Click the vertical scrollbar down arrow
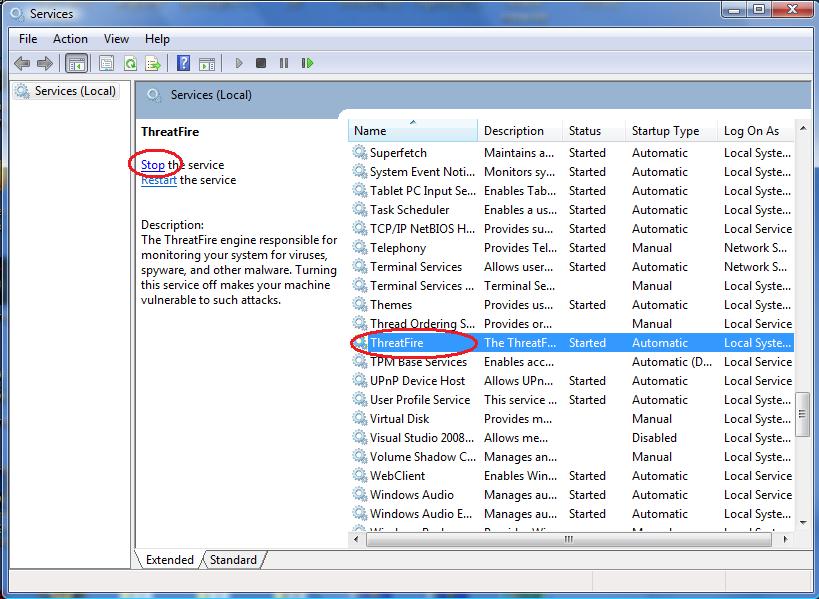This screenshot has height=599, width=819. (x=802, y=522)
